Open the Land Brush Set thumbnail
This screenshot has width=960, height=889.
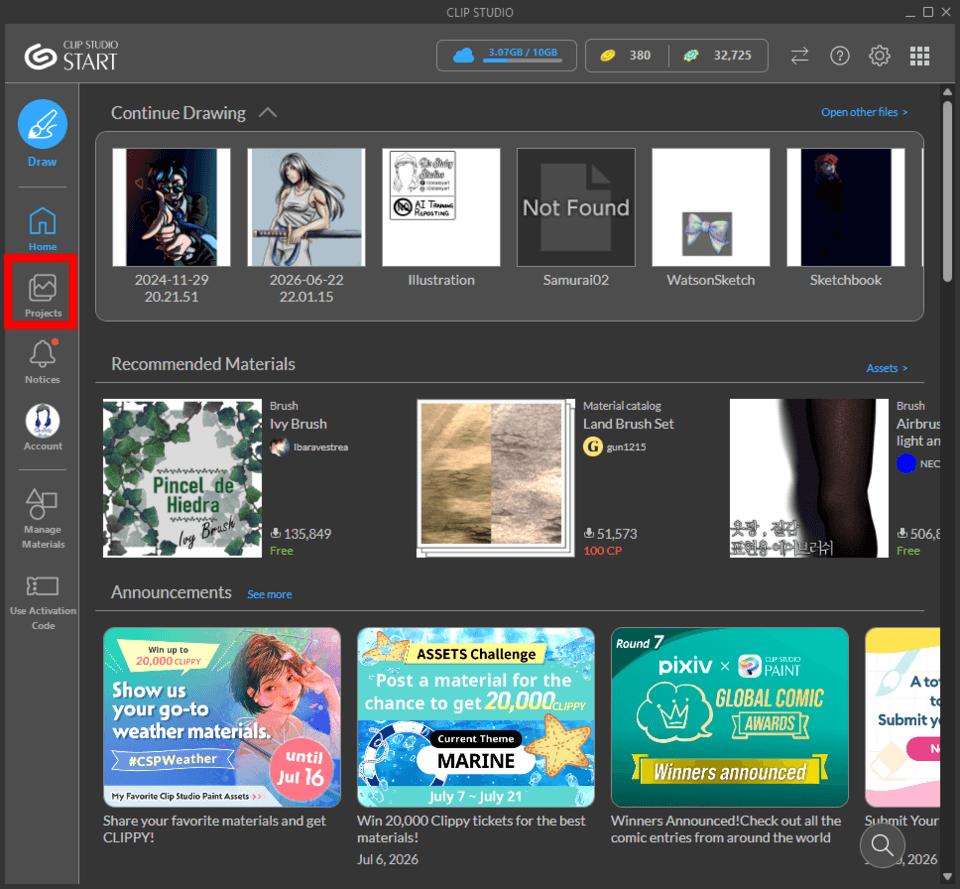(x=495, y=478)
